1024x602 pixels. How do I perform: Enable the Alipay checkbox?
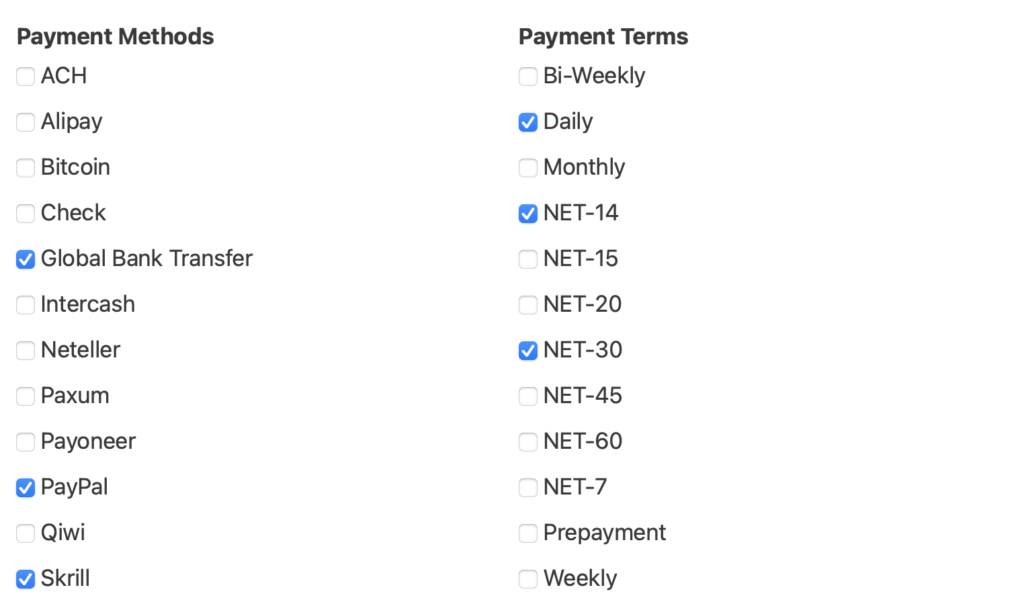tap(26, 123)
